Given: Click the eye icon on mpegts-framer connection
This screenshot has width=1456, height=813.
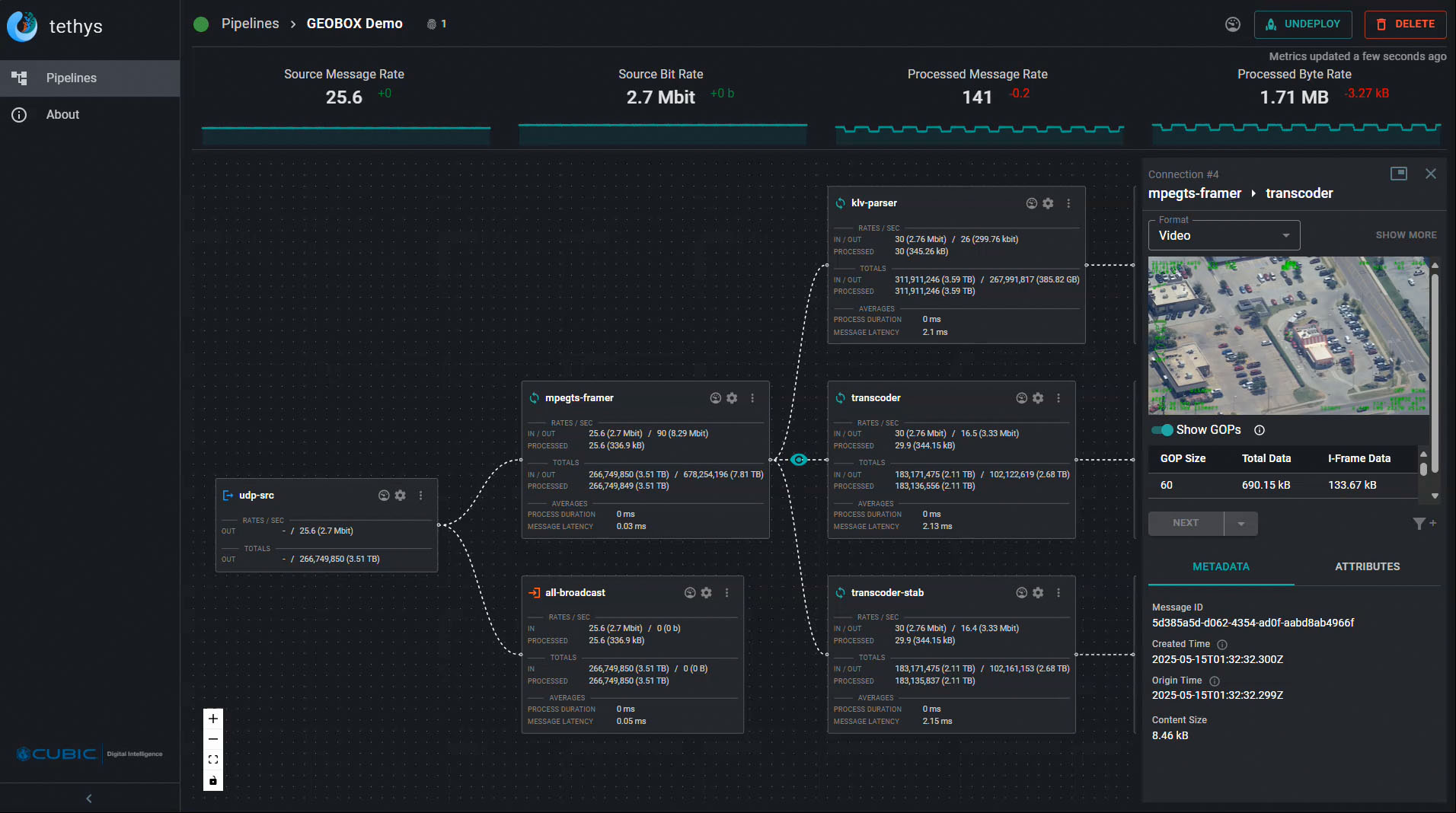Looking at the screenshot, I should click(x=798, y=460).
